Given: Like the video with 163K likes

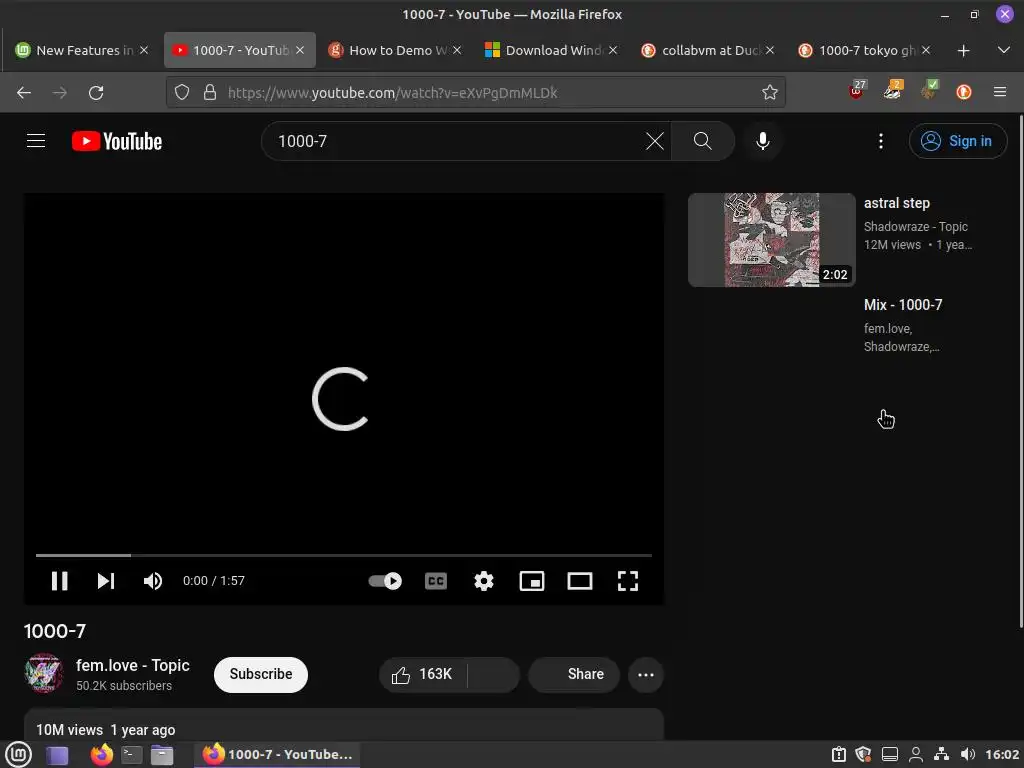Looking at the screenshot, I should 423,674.
